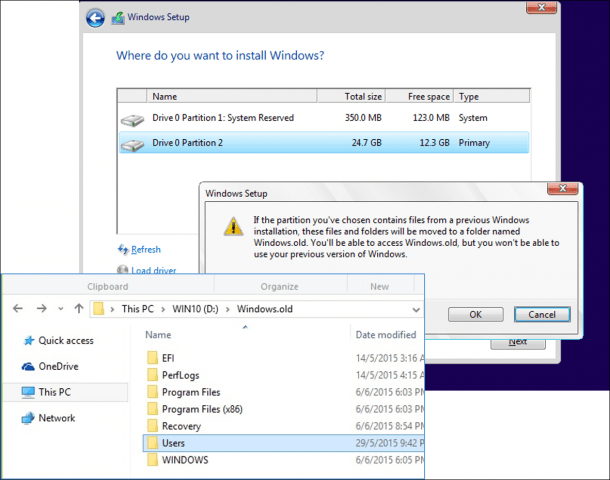Click the This PC monitor icon
The height and width of the screenshot is (480, 610).
(x=28, y=392)
